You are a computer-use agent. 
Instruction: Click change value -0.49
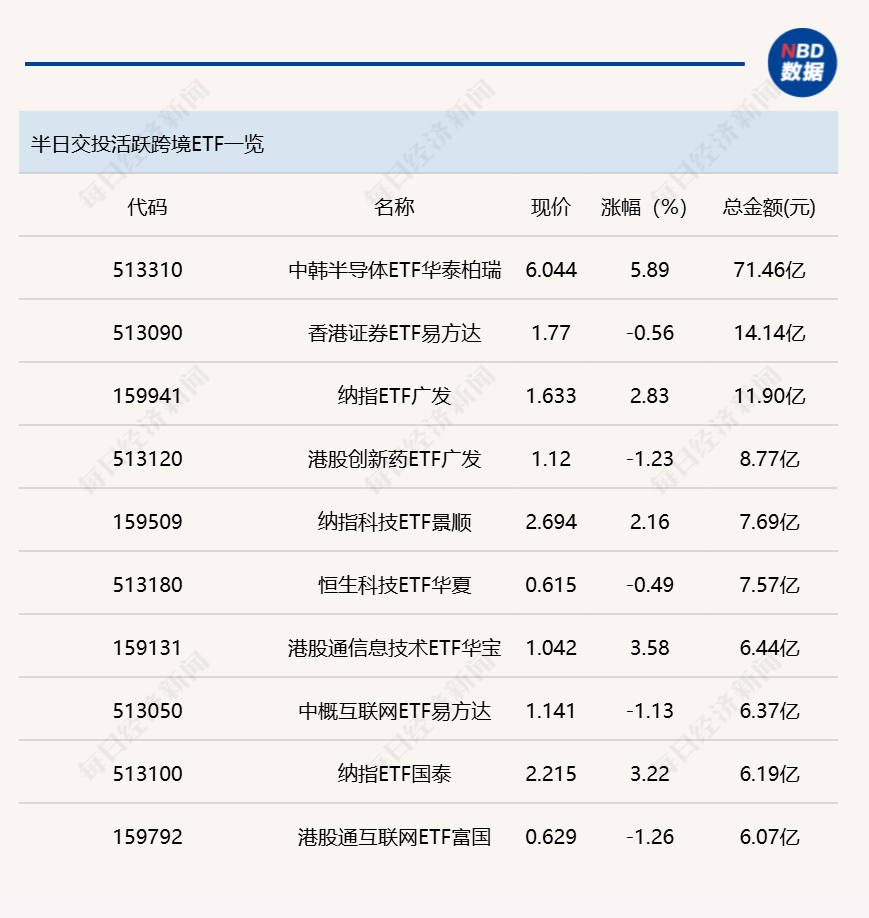[x=650, y=585]
